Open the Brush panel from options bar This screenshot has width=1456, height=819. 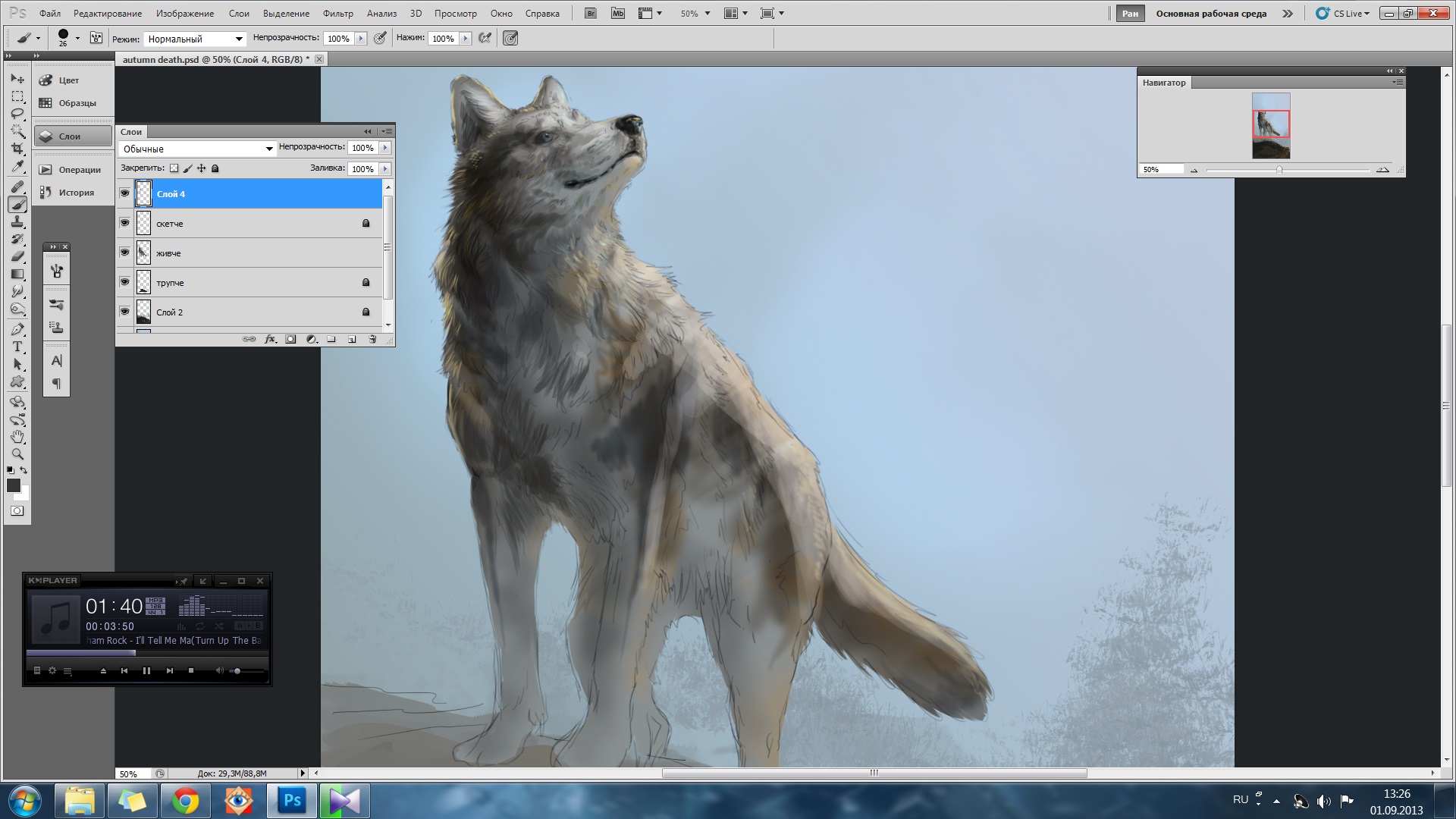coord(96,38)
